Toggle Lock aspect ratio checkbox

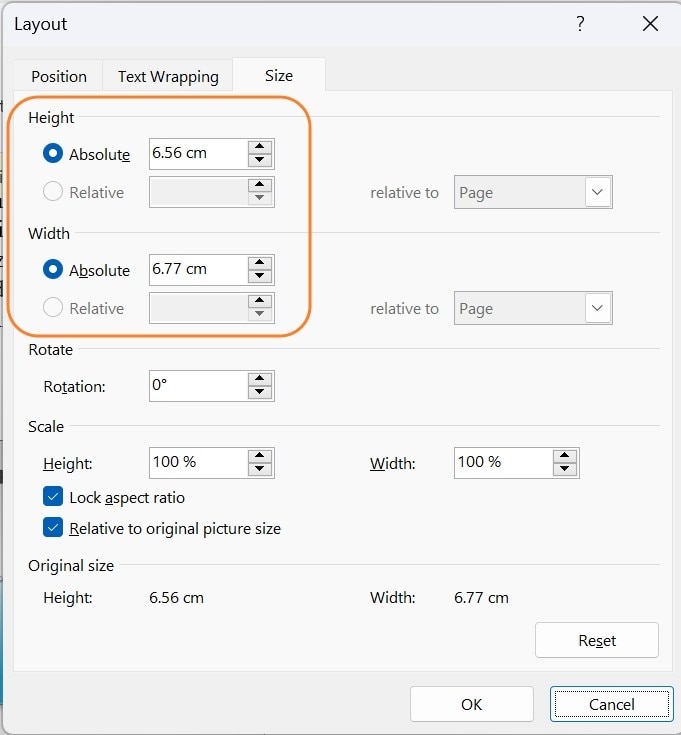pos(54,497)
